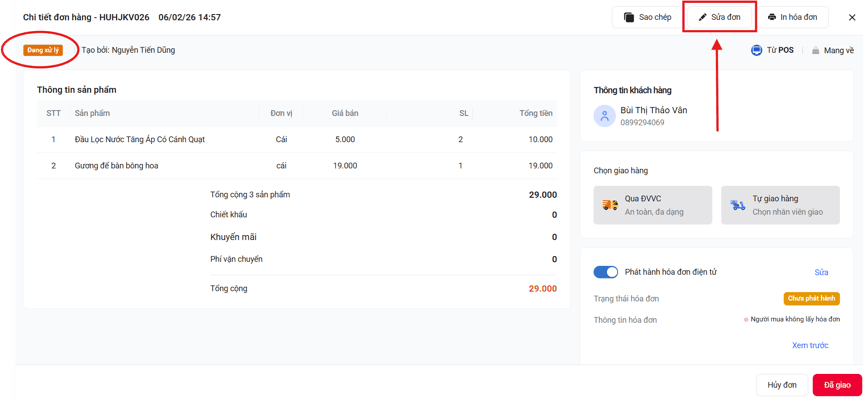Click the copy icon beside Sao chép
This screenshot has width=863, height=400.
629,17
